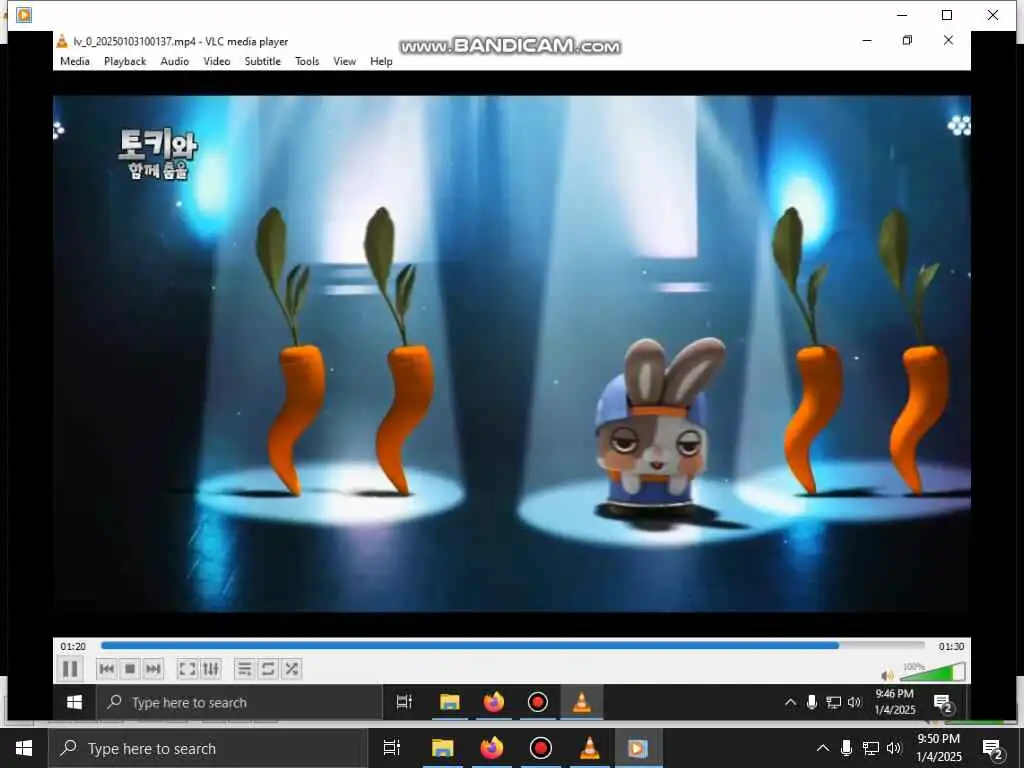Adjust the VLC volume slider
Image resolution: width=1024 pixels, height=768 pixels.
(933, 672)
